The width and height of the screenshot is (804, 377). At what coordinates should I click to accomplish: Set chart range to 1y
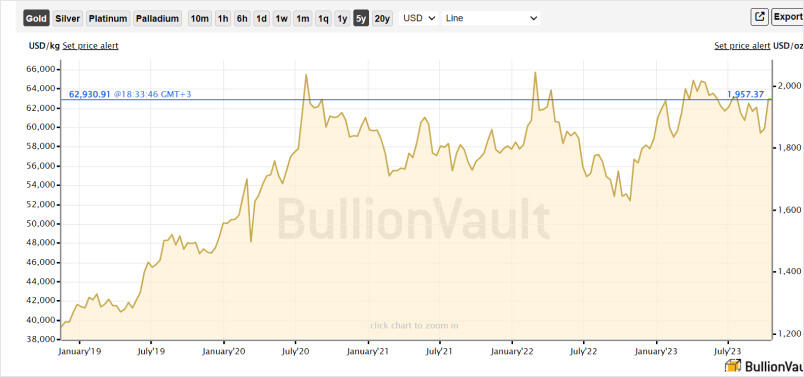(342, 18)
